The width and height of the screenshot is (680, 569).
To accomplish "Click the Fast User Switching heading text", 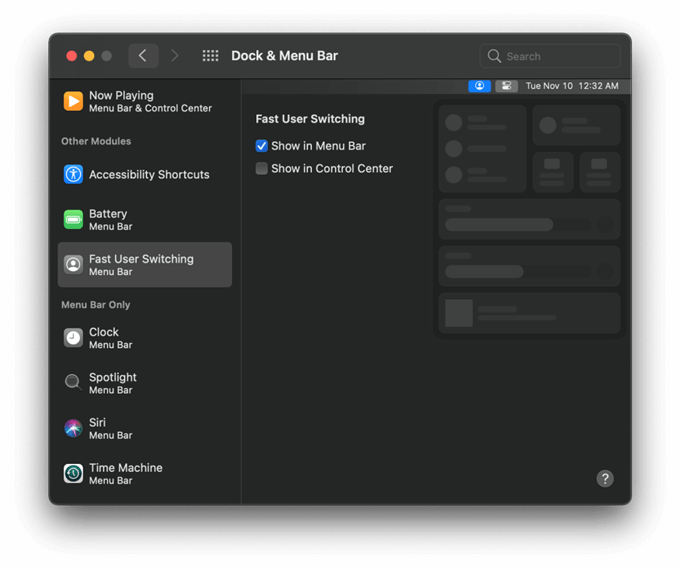I will click(x=310, y=119).
